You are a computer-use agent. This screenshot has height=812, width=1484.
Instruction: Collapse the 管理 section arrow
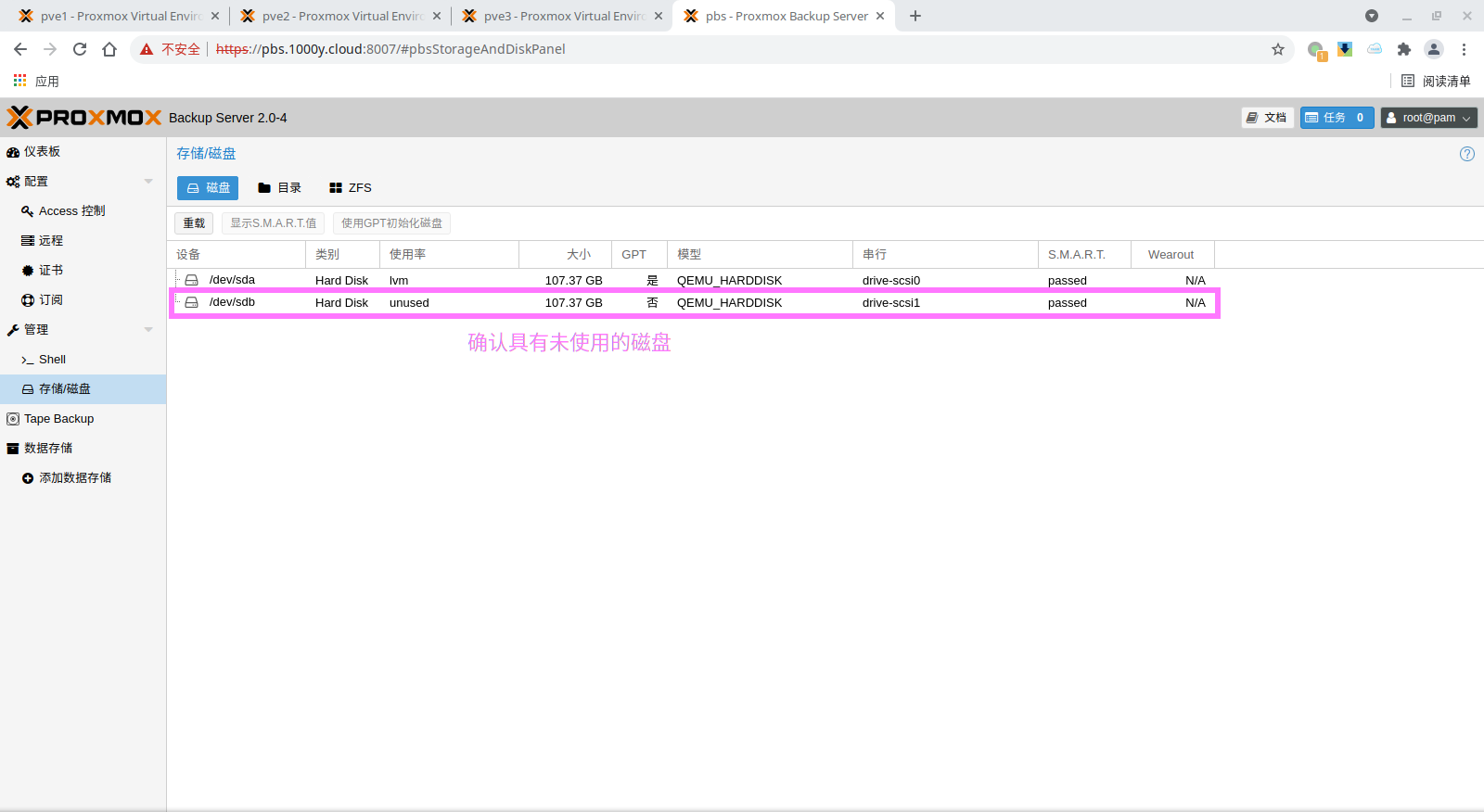(148, 330)
